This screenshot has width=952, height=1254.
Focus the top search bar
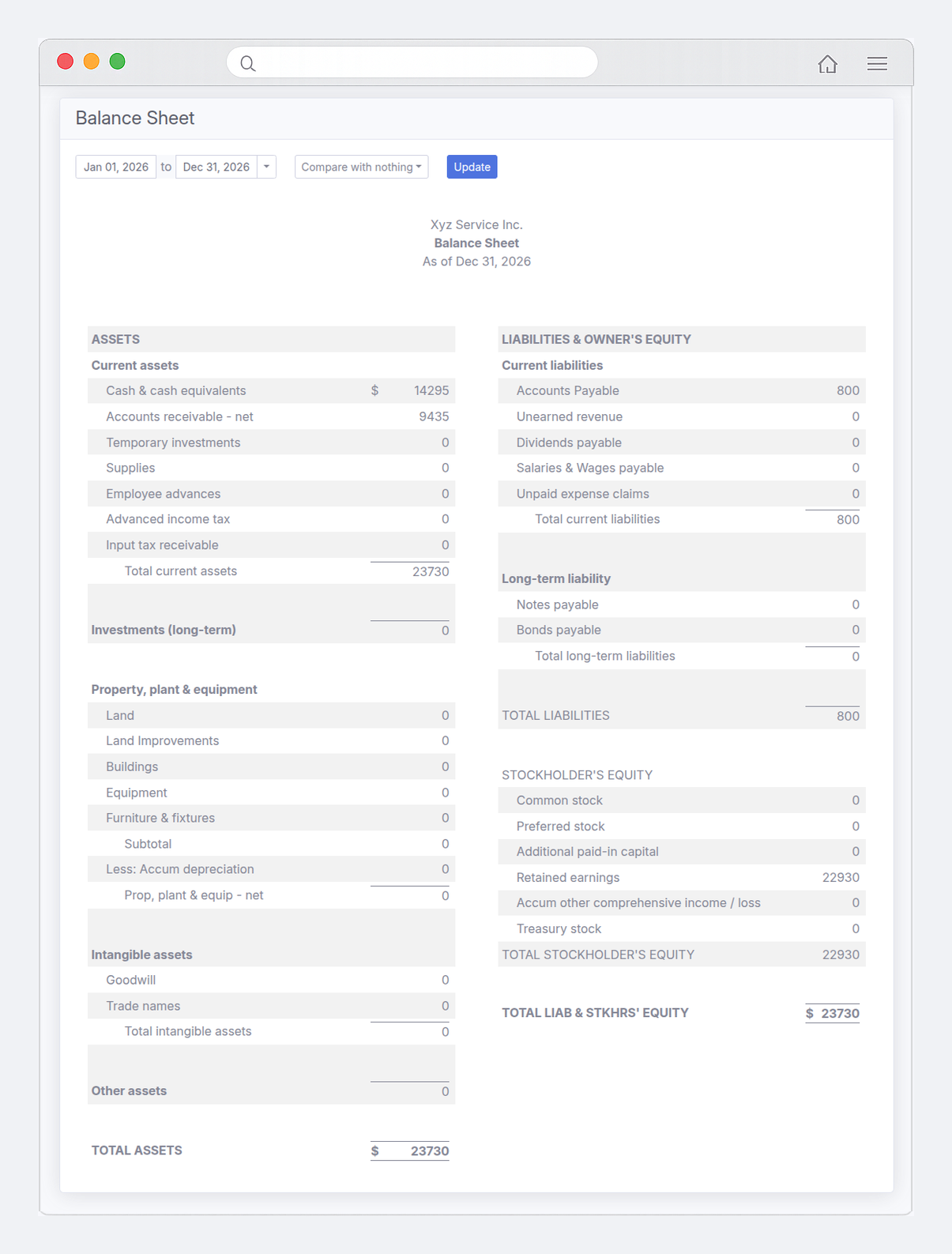coord(412,62)
